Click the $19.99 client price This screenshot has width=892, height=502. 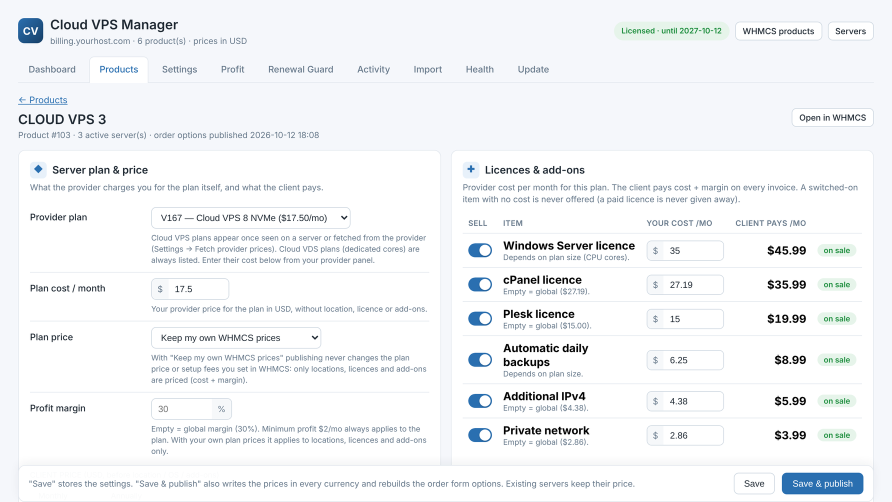pos(786,319)
